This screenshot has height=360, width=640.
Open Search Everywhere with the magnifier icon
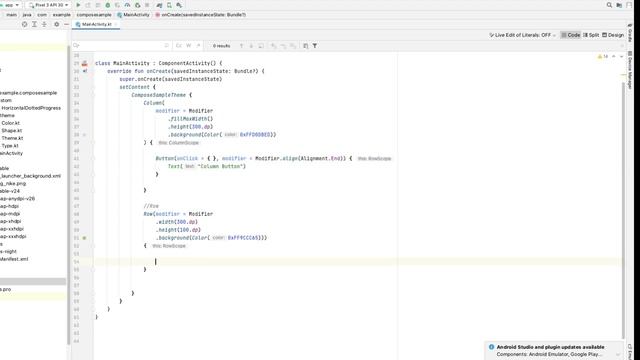[x=609, y=5]
